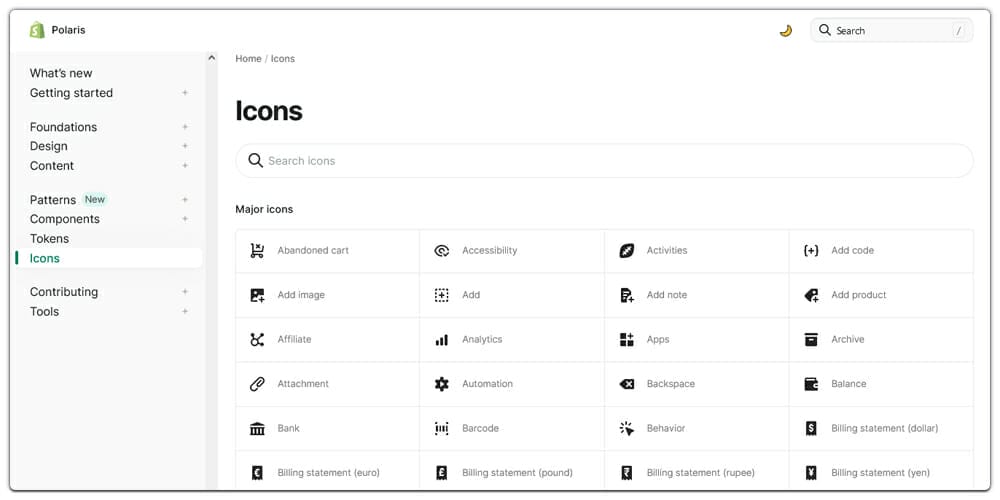This screenshot has height=500, width=1000.
Task: Go to What's new in sidebar
Action: click(61, 73)
